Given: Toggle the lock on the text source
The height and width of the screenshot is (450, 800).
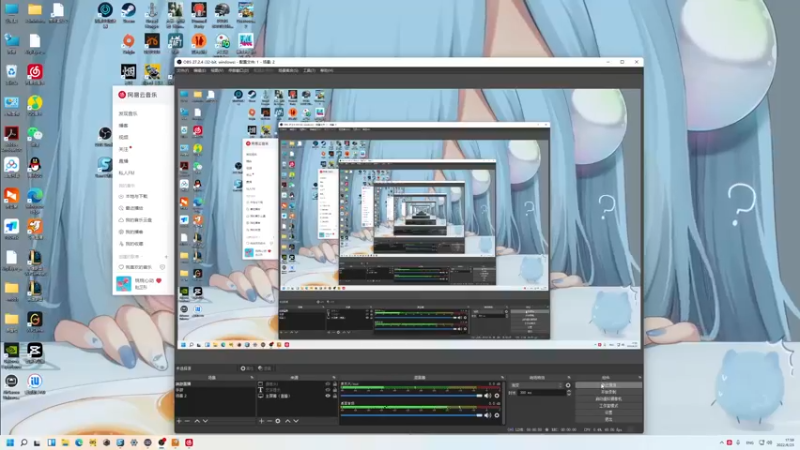Looking at the screenshot, I should point(335,390).
